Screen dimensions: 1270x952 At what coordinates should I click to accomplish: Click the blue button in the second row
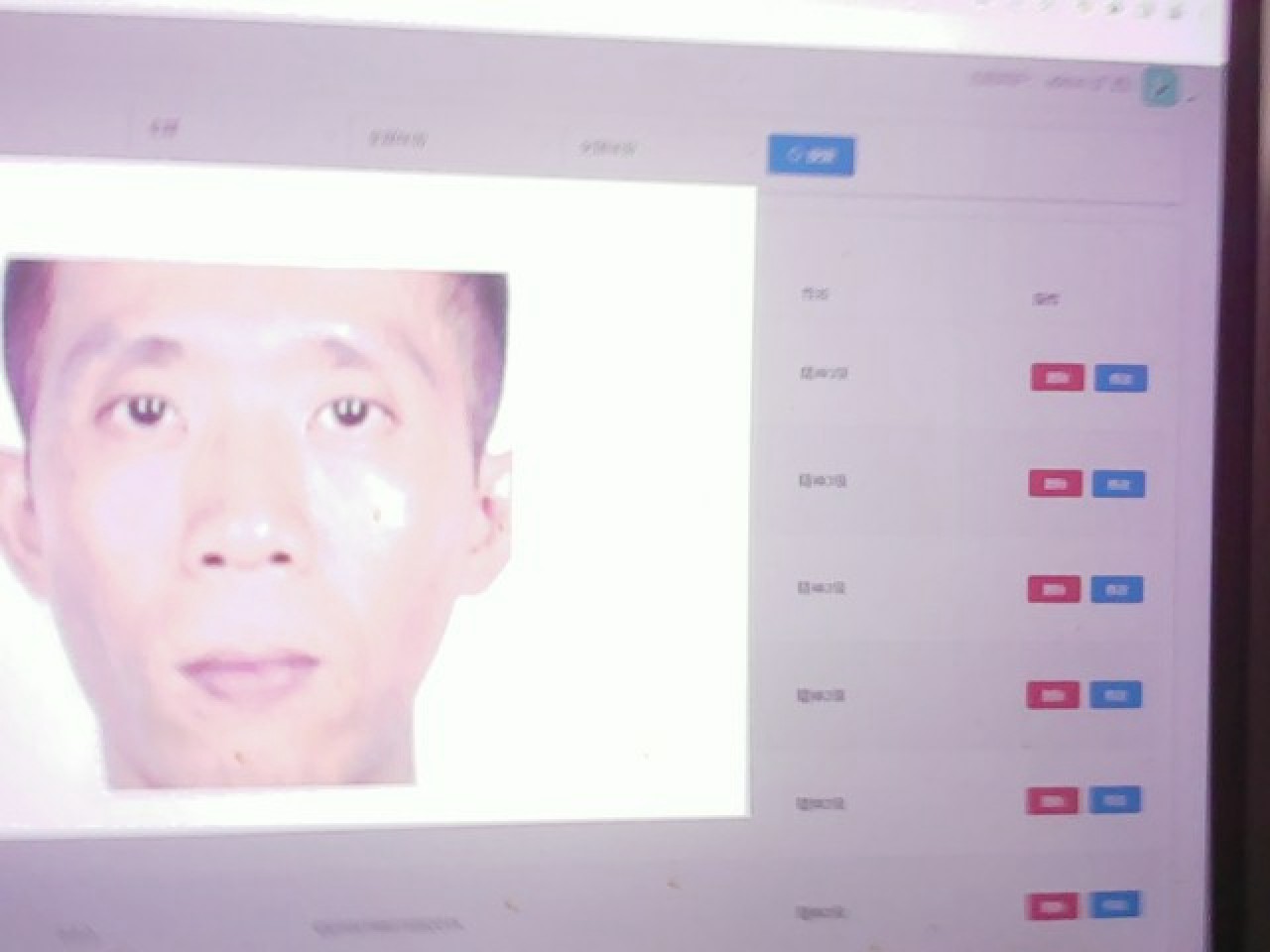(x=1118, y=484)
